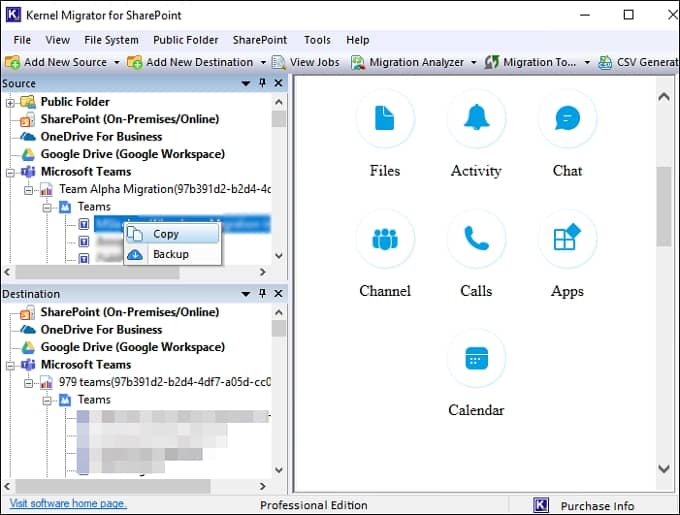The width and height of the screenshot is (680, 515).
Task: Open the Public Folder menu
Action: pos(186,40)
